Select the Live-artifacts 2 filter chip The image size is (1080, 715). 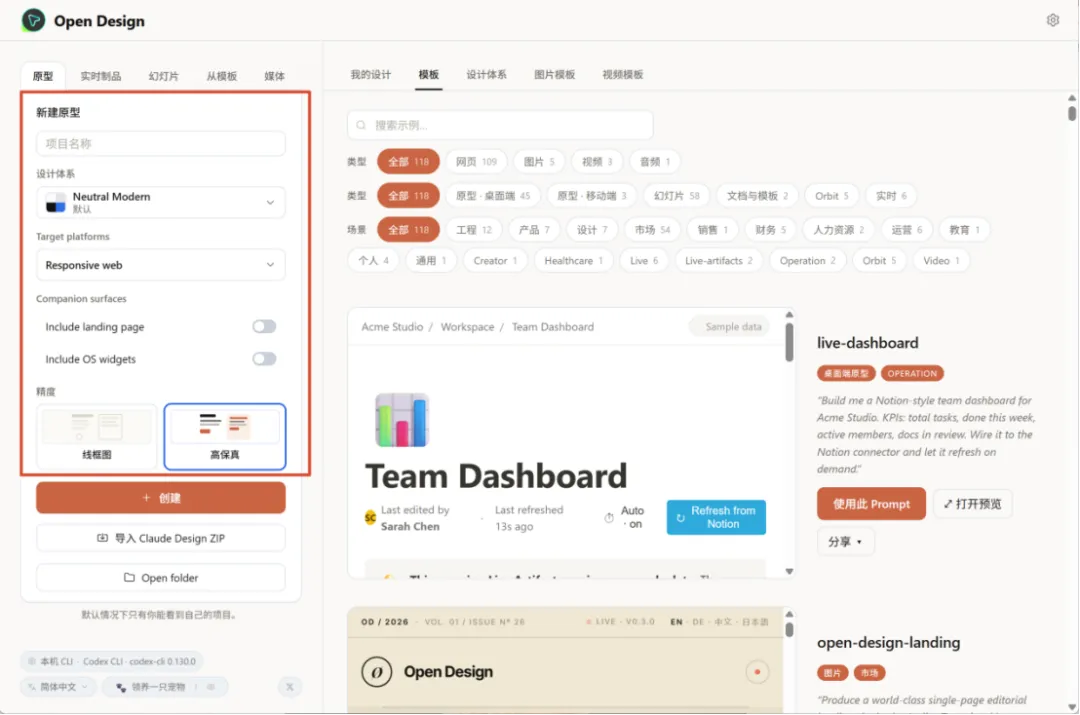[718, 260]
